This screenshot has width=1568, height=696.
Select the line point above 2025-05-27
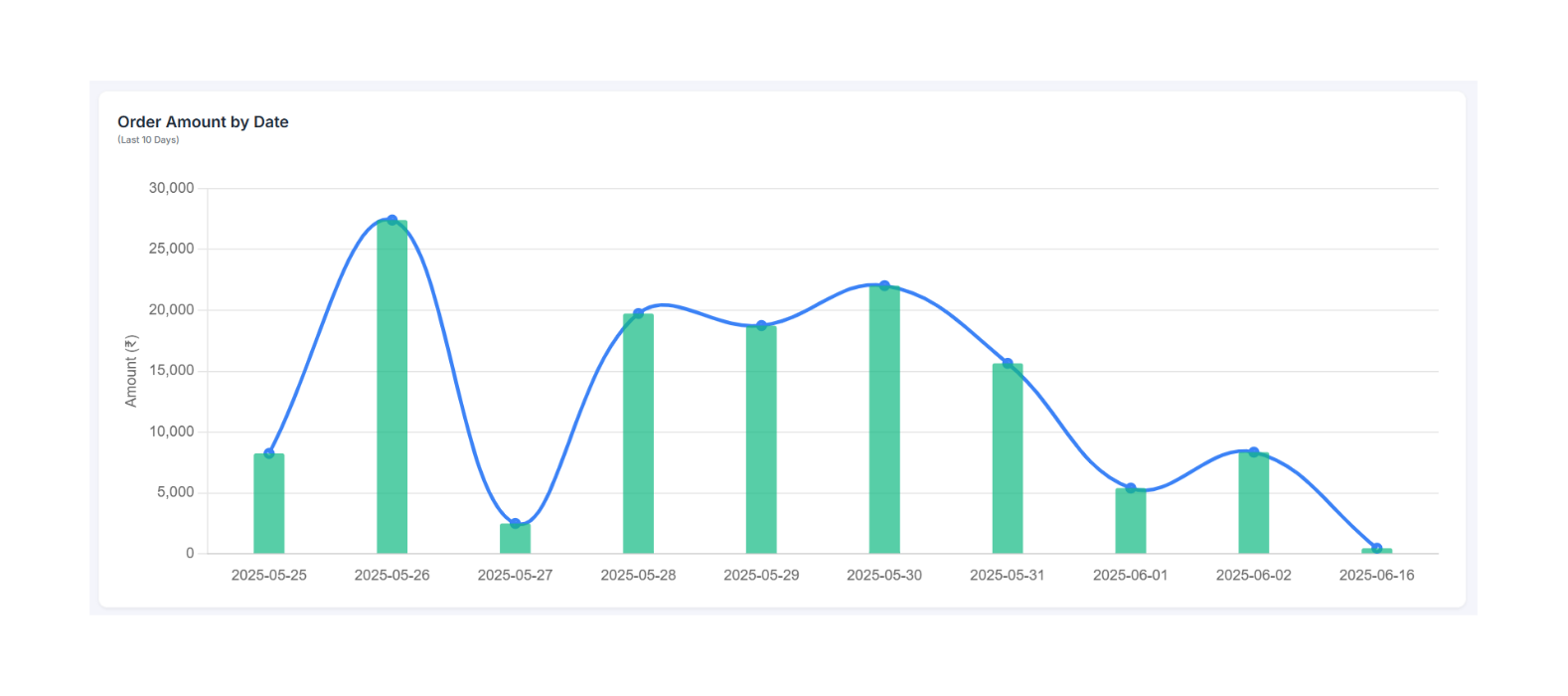pyautogui.click(x=515, y=524)
